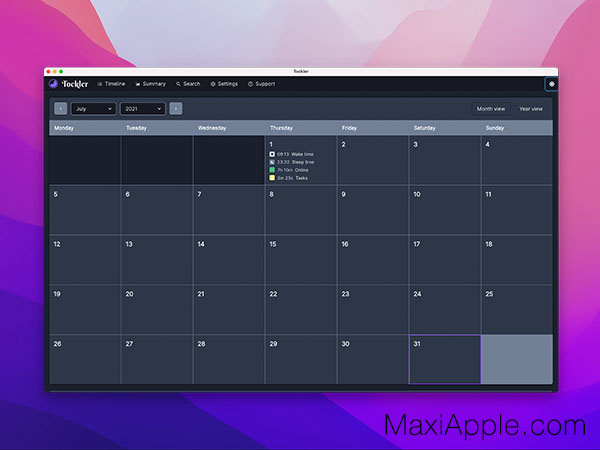Click the Saturday column header
Viewport: 600px width, 450px height.
[x=445, y=128]
